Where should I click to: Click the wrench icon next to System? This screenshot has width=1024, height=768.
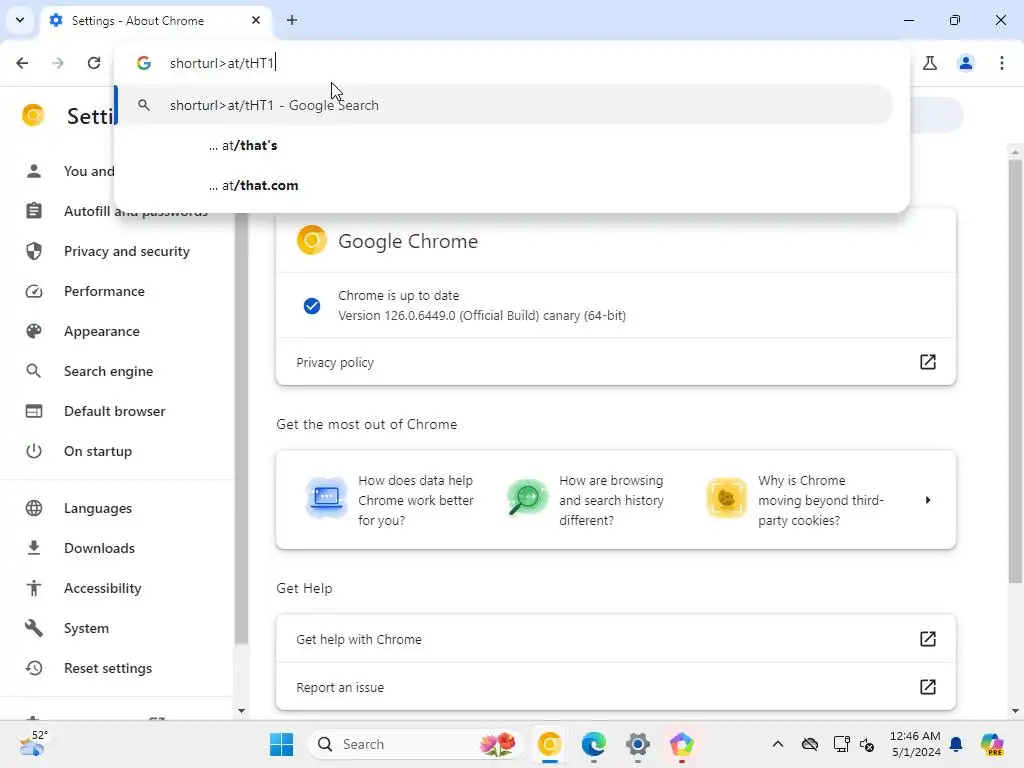(34, 628)
